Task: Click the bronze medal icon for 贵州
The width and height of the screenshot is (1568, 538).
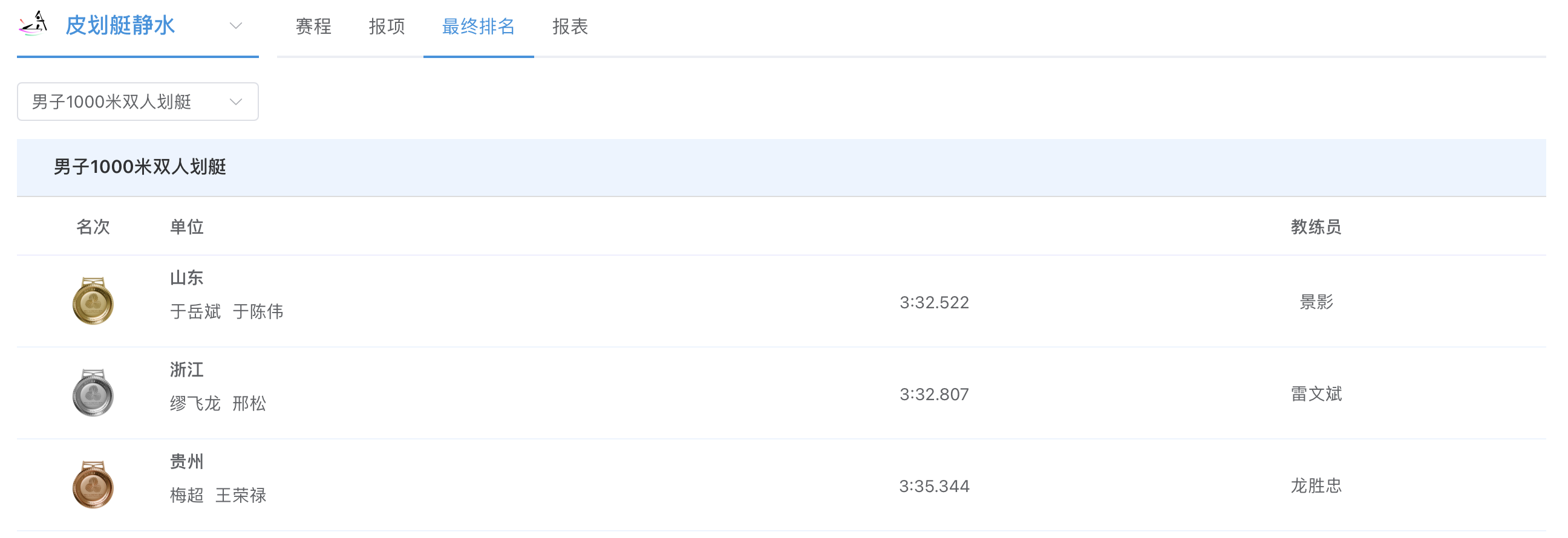Action: pos(93,485)
